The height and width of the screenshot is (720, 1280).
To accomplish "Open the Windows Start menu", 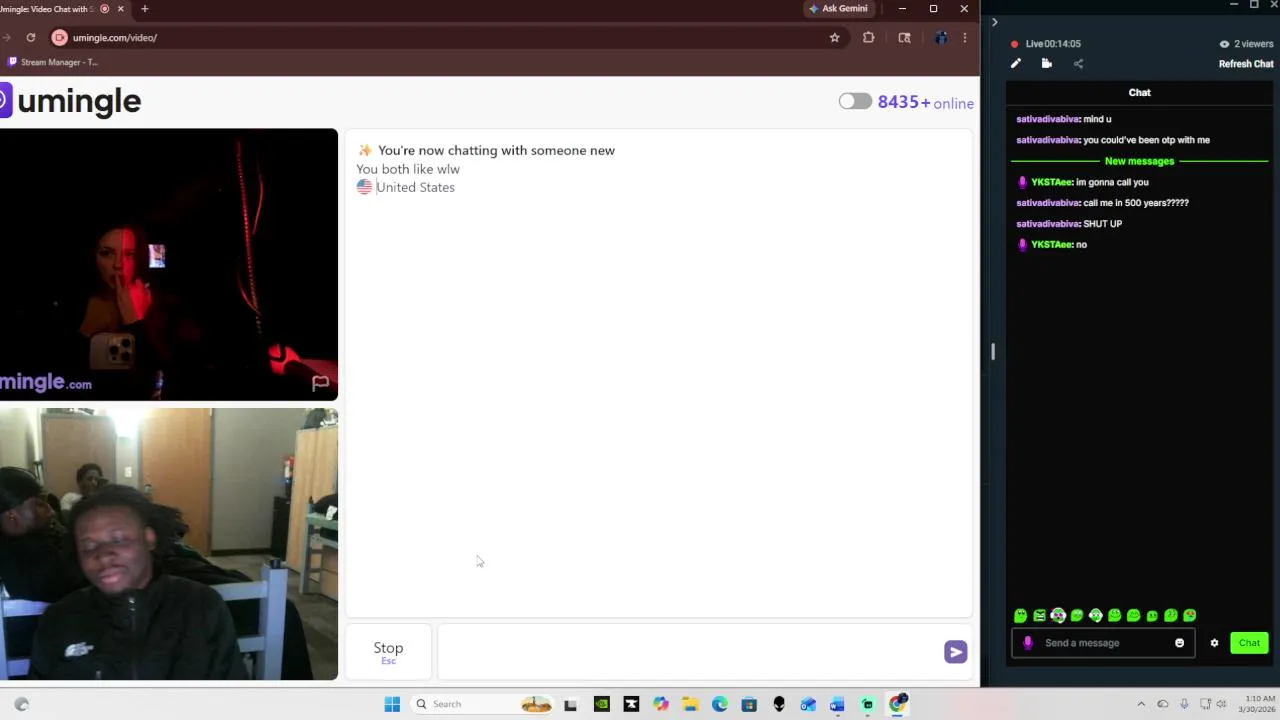I will click(x=392, y=704).
